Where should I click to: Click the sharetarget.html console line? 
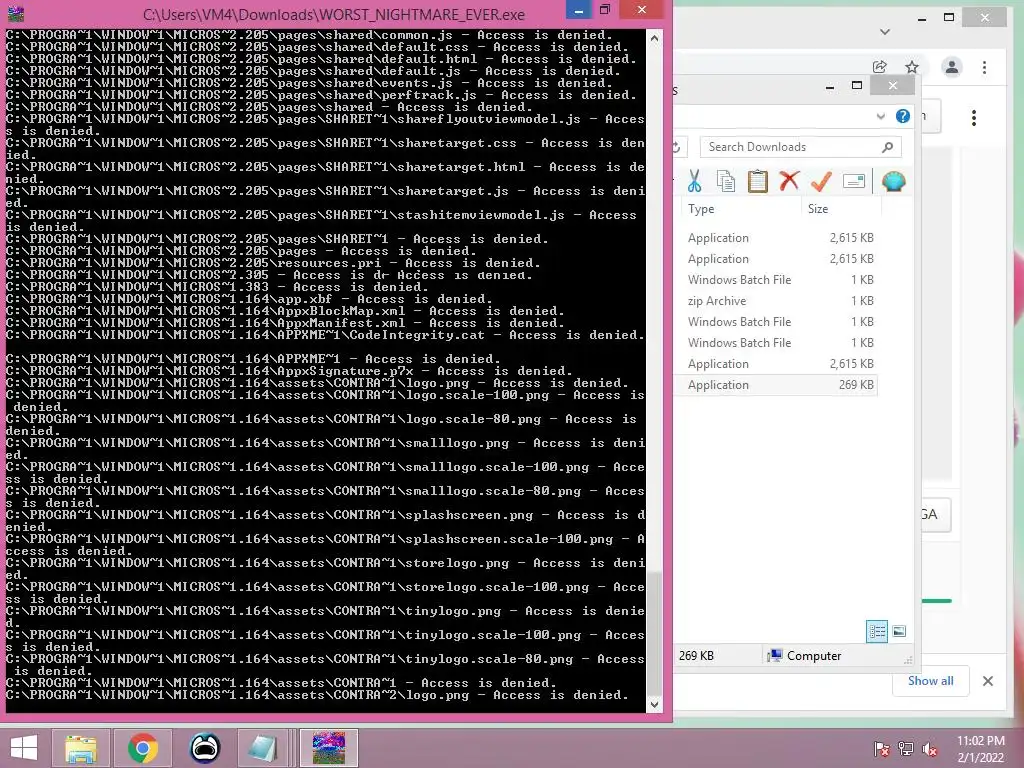coord(325,172)
